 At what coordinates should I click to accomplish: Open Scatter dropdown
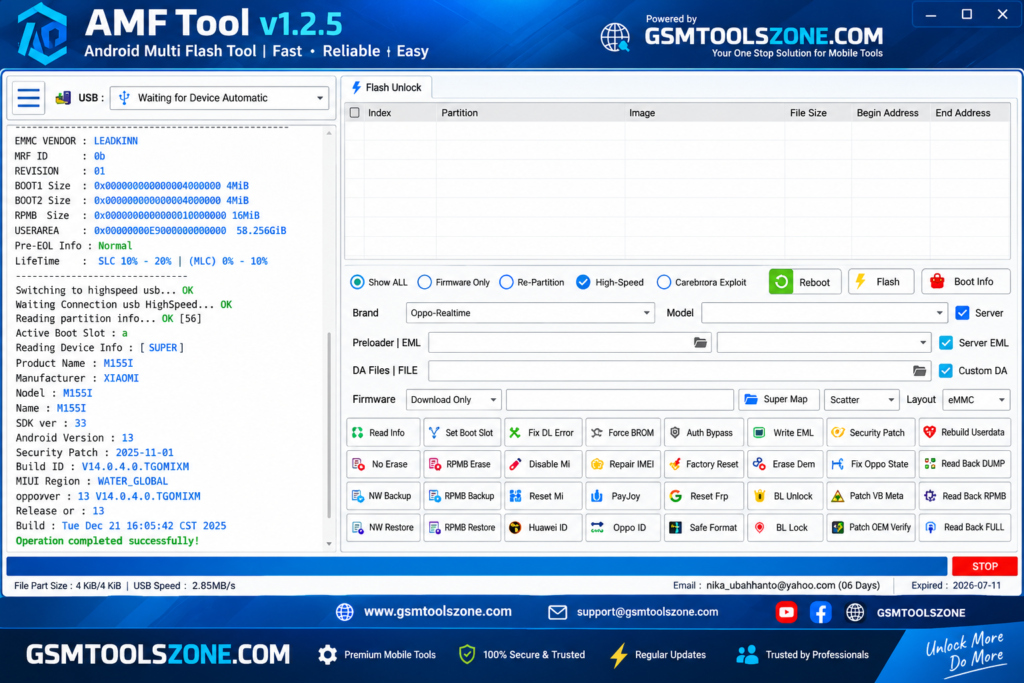click(x=861, y=400)
